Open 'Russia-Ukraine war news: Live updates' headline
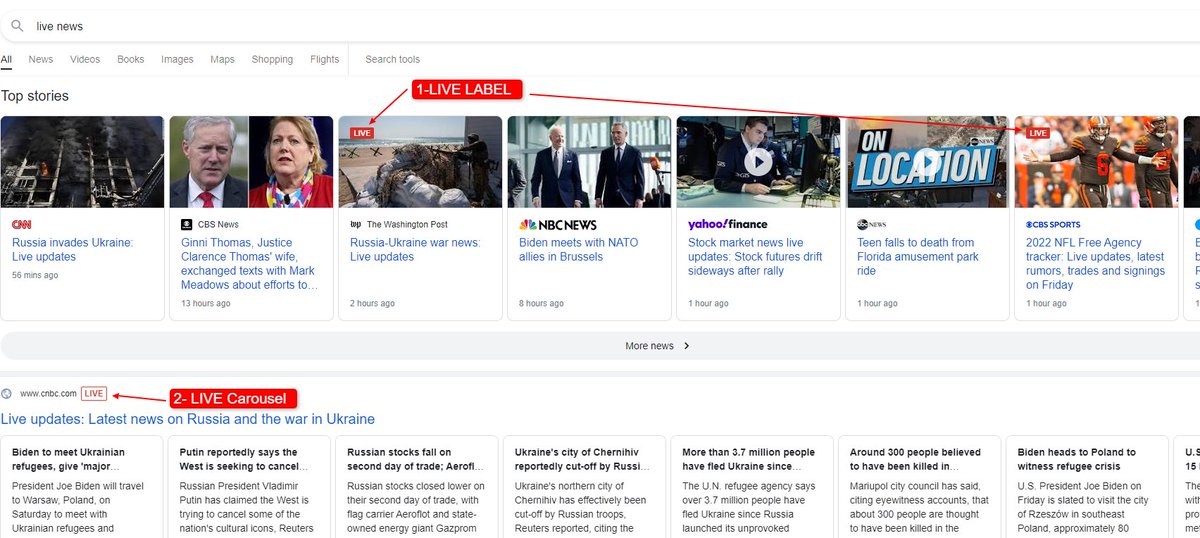This screenshot has width=1200, height=538. (x=415, y=250)
